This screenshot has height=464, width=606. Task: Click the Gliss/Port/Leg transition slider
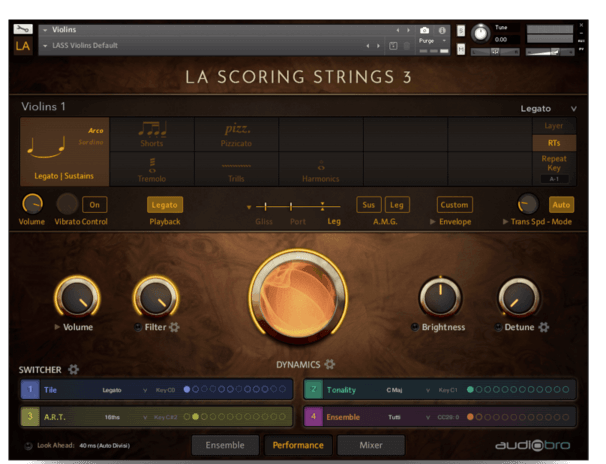click(x=298, y=207)
